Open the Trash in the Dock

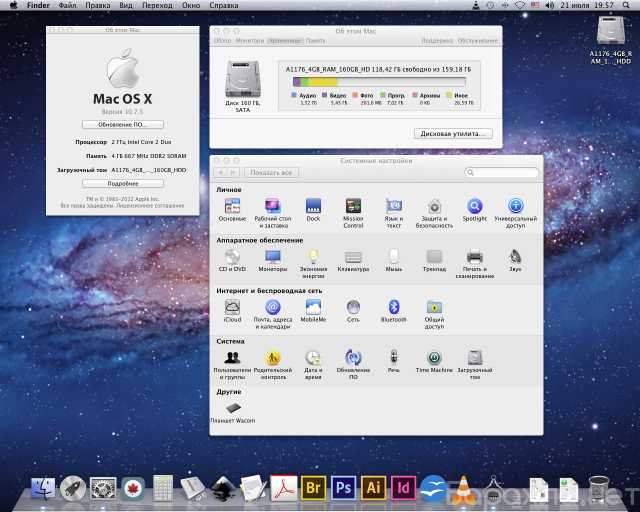[599, 488]
